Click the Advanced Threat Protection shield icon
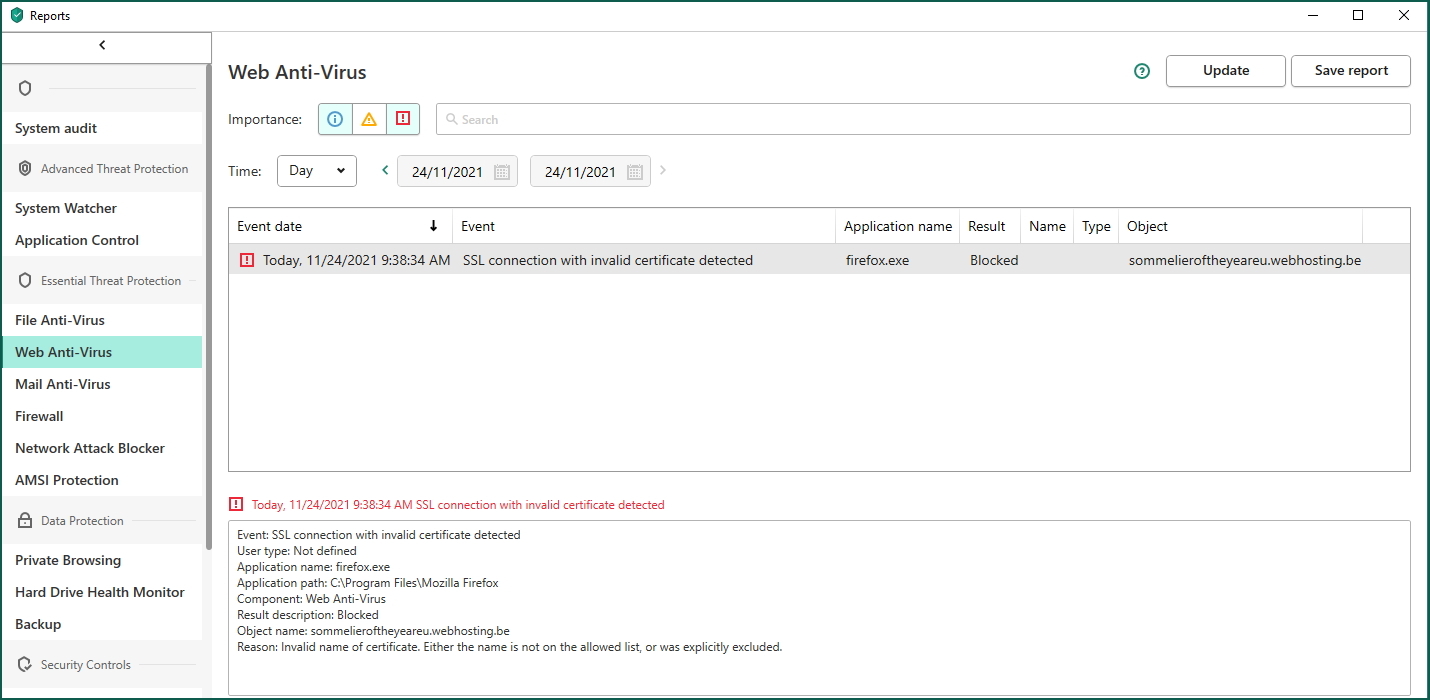This screenshot has height=700, width=1430. pyautogui.click(x=25, y=169)
